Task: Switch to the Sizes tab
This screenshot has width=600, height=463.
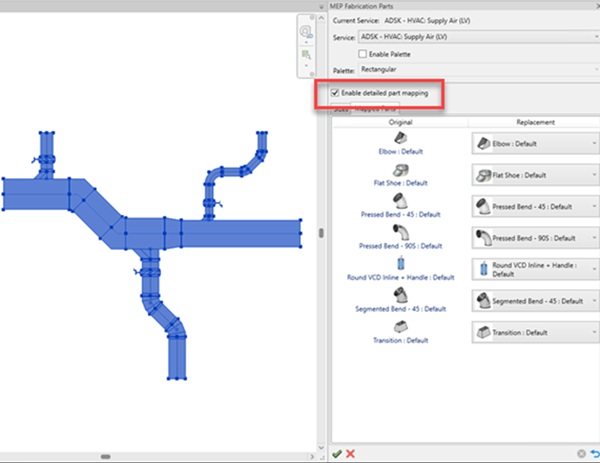Action: (x=340, y=111)
